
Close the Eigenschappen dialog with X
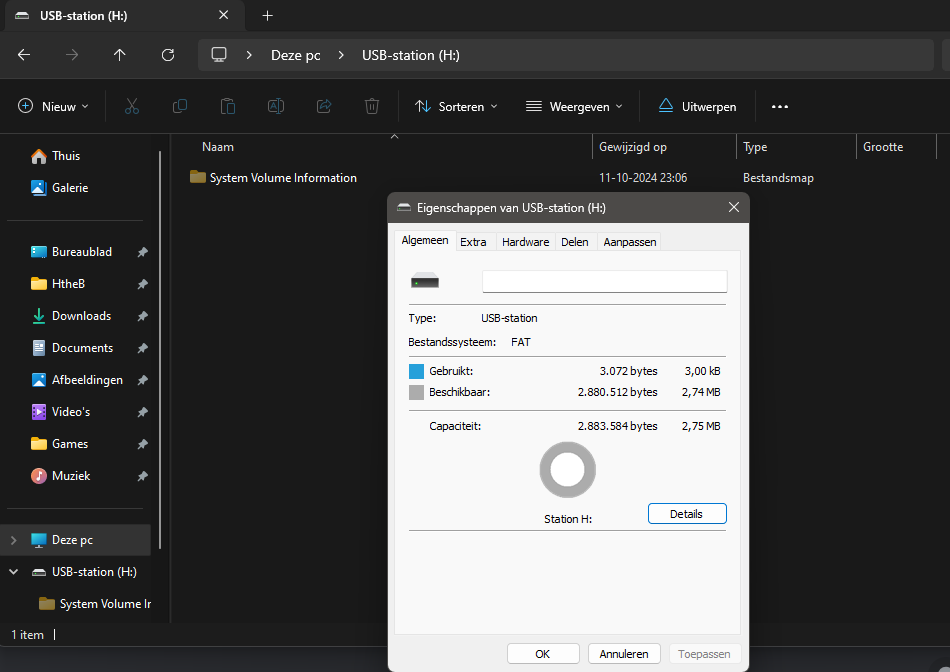pyautogui.click(x=734, y=207)
